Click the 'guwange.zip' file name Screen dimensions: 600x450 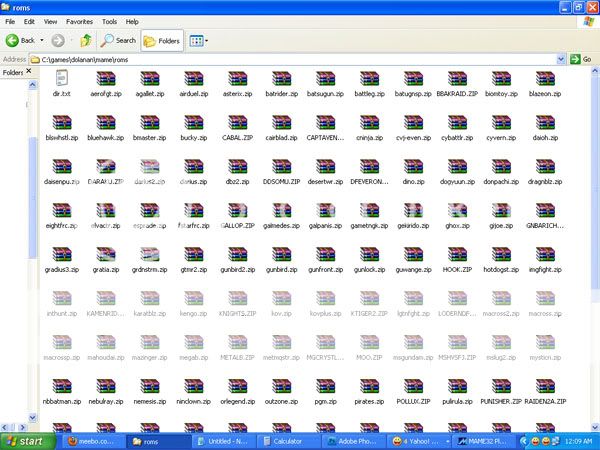click(x=413, y=270)
